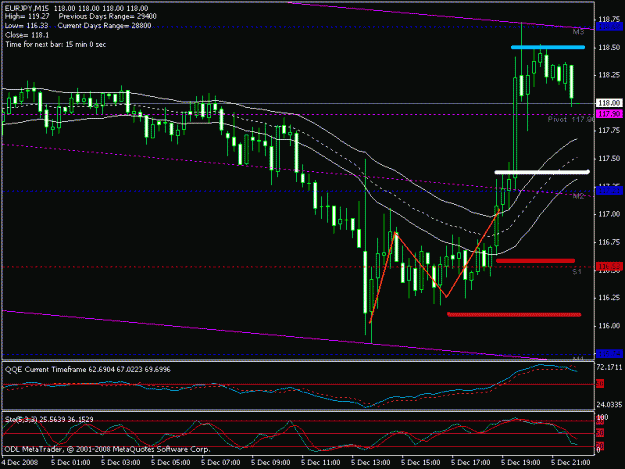This screenshot has height=469, width=625.
Task: Click the blue 115.74 price tag
Action: tap(609, 354)
